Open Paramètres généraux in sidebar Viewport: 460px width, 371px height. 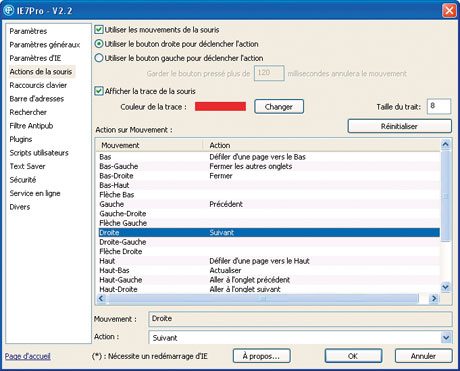click(x=45, y=45)
